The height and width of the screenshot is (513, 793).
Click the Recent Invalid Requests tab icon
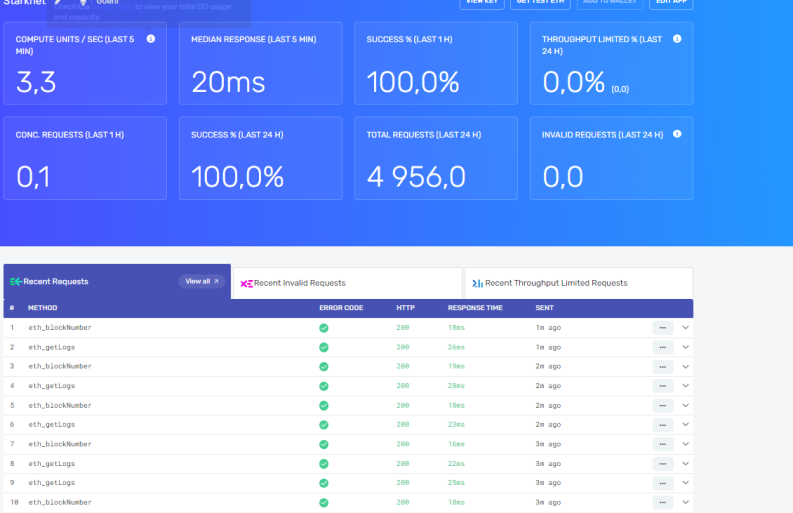(246, 283)
